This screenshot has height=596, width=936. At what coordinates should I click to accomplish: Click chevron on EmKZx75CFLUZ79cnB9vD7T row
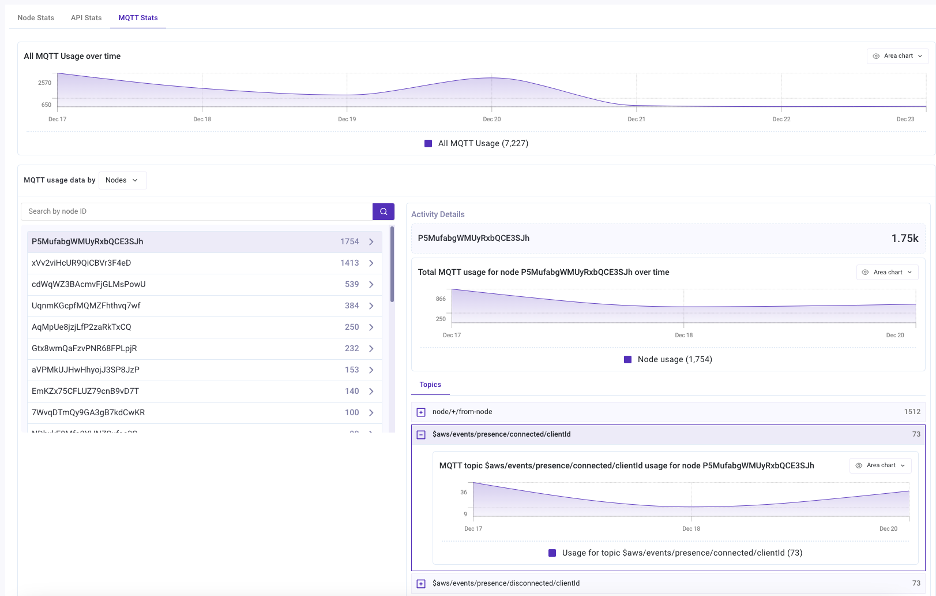371,392
